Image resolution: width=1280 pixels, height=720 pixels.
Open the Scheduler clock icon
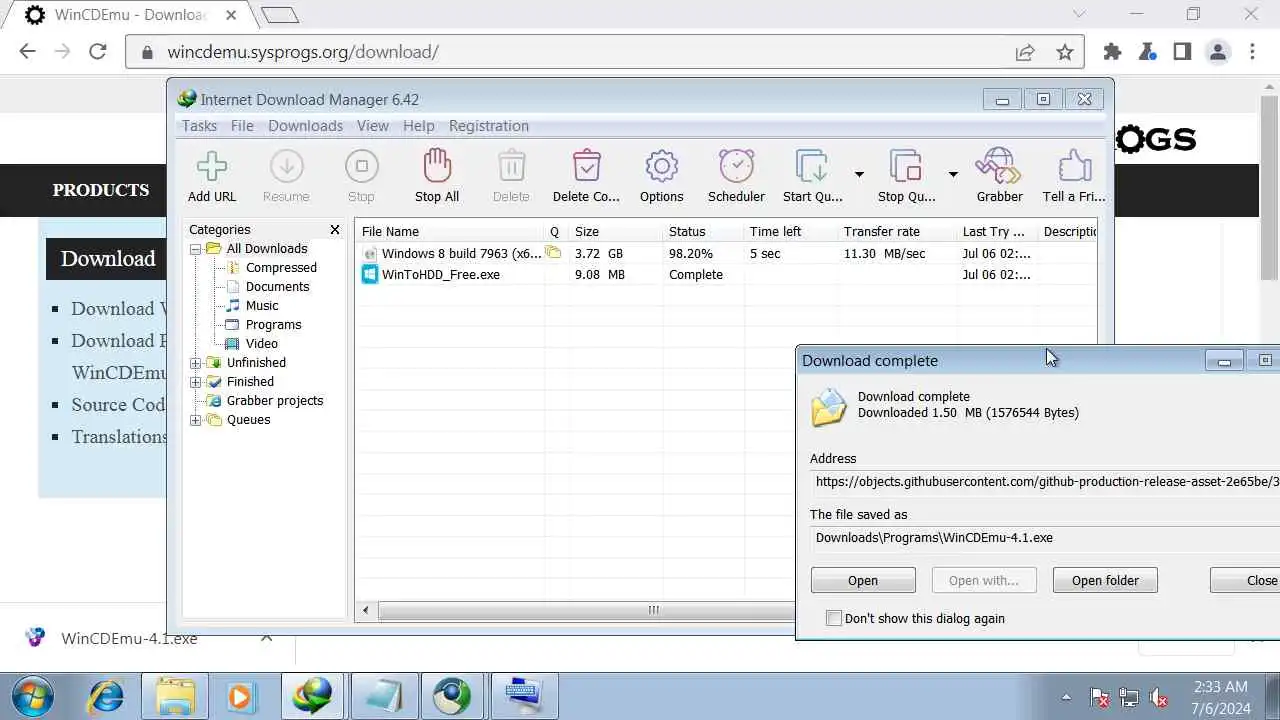(737, 167)
